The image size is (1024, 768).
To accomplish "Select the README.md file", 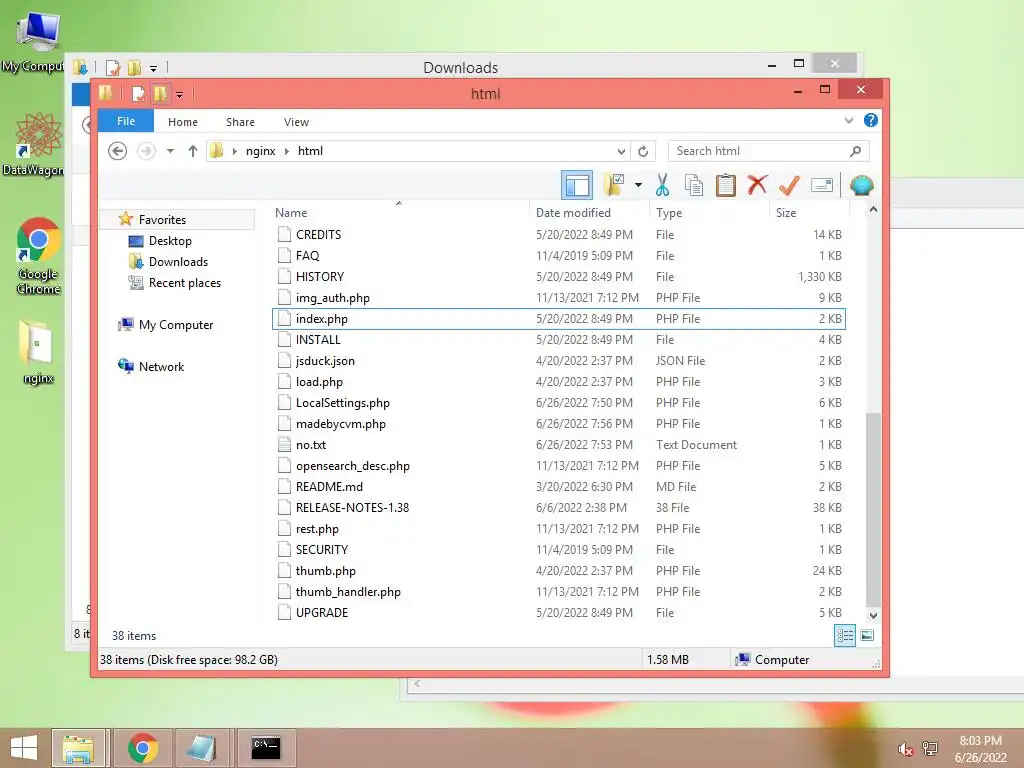I will (559, 487).
